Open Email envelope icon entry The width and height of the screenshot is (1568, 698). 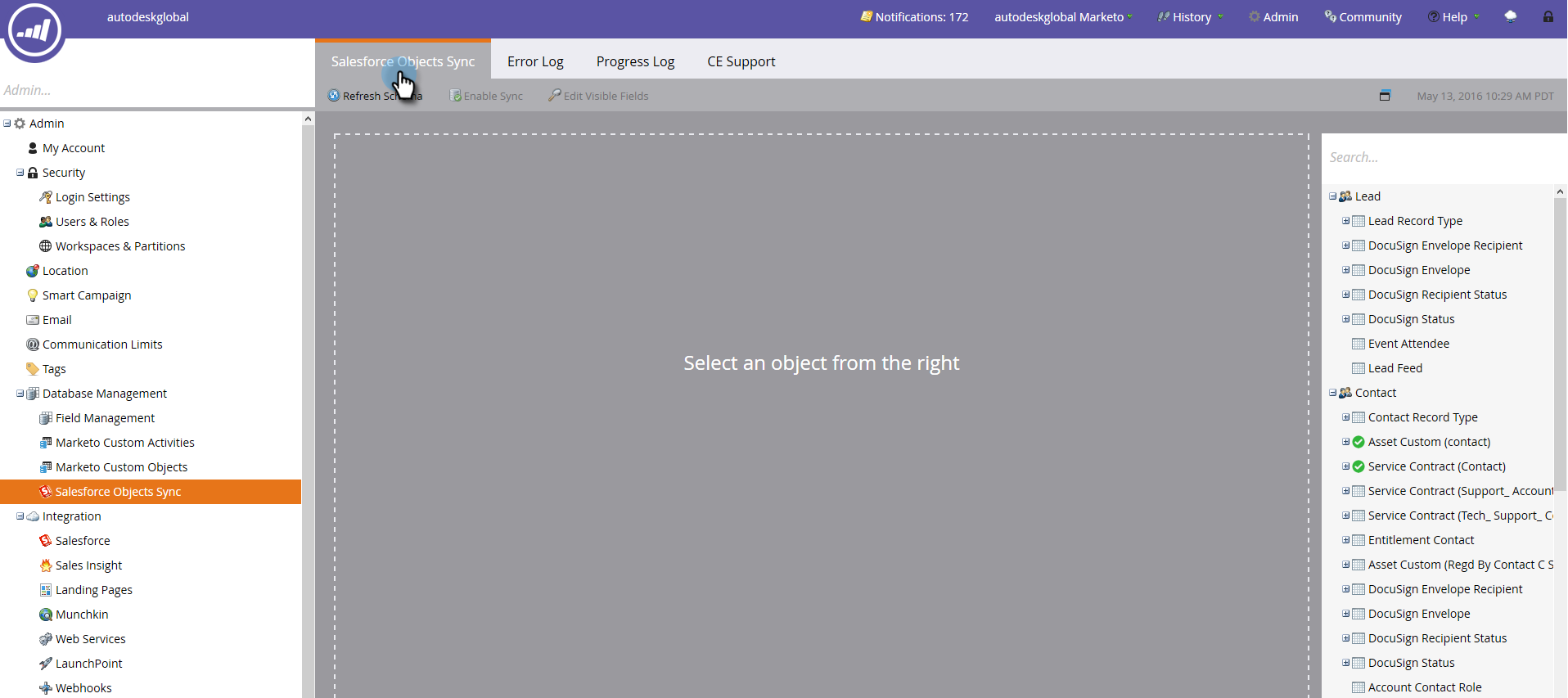(33, 320)
